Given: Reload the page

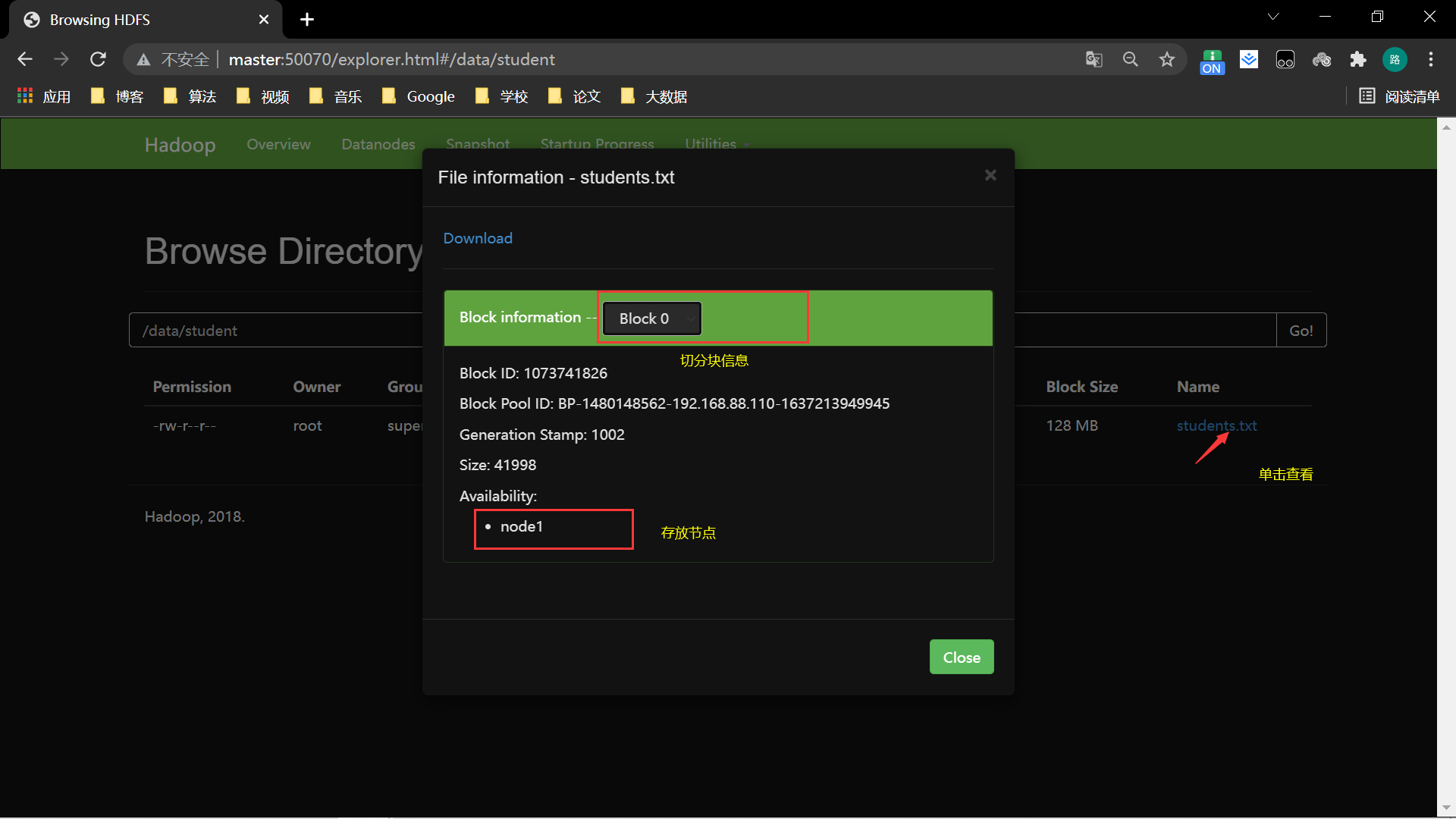Looking at the screenshot, I should click(x=98, y=59).
